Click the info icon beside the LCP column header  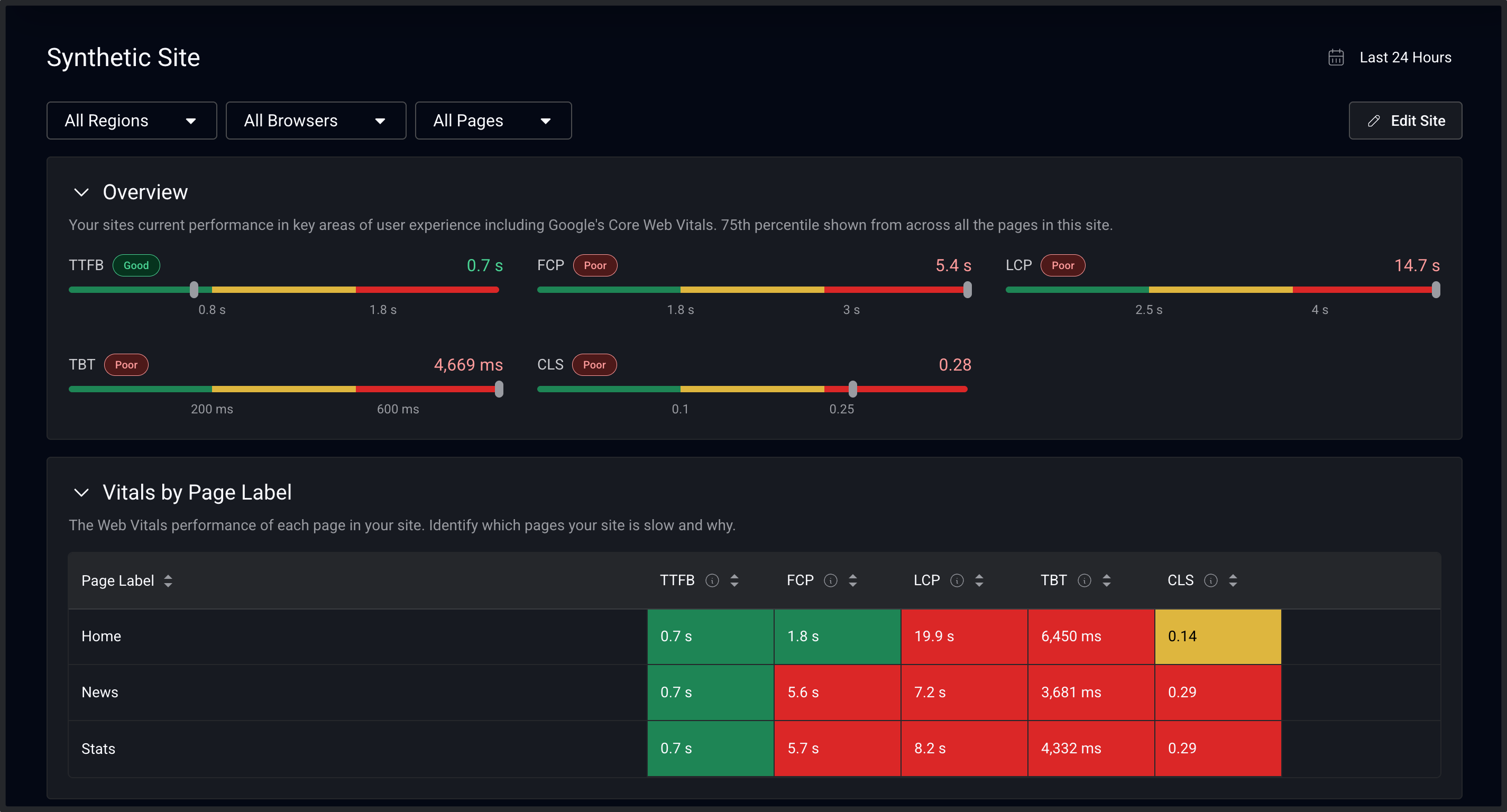(x=957, y=580)
